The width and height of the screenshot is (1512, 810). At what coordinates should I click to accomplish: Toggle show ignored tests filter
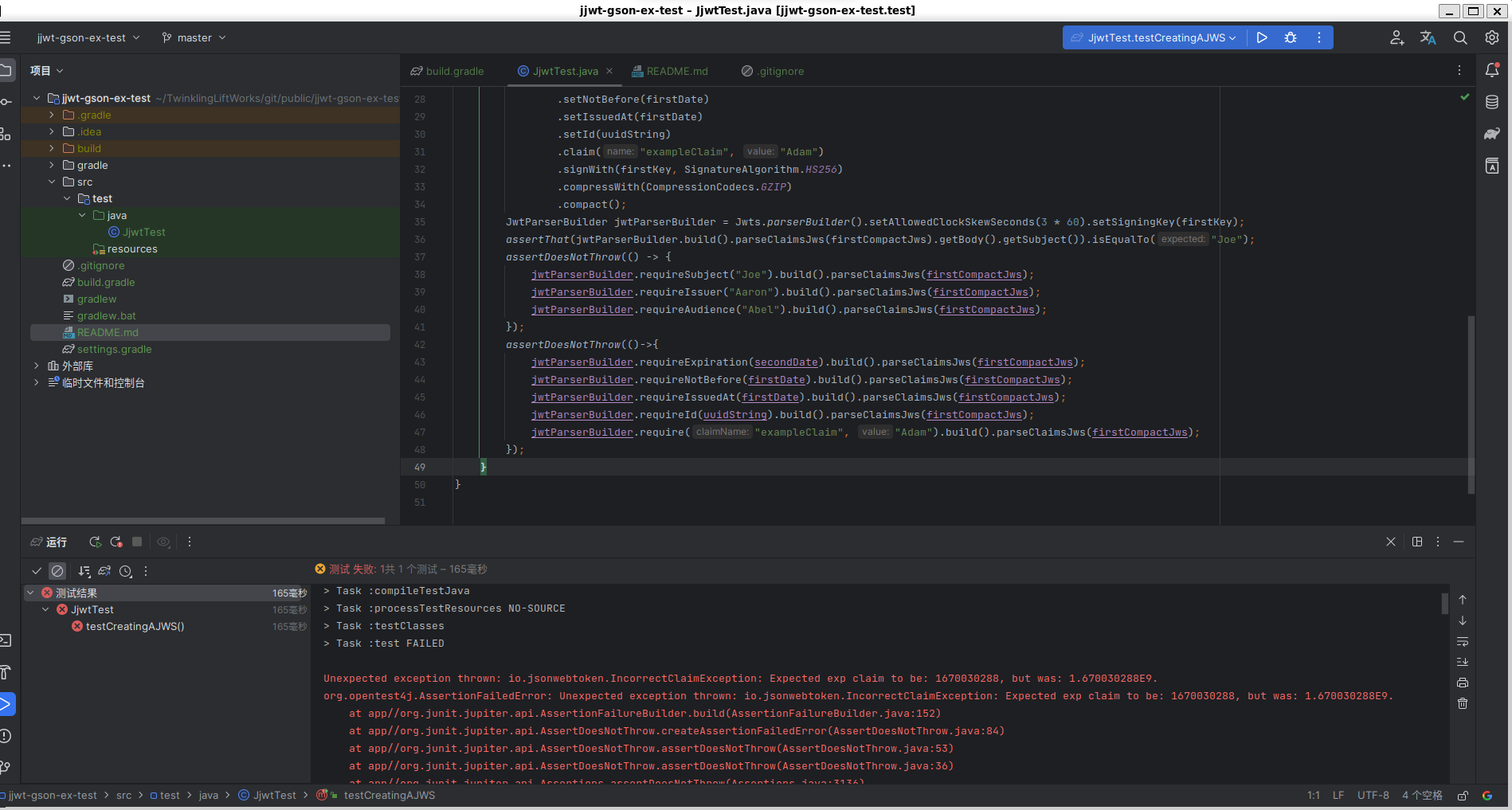57,571
